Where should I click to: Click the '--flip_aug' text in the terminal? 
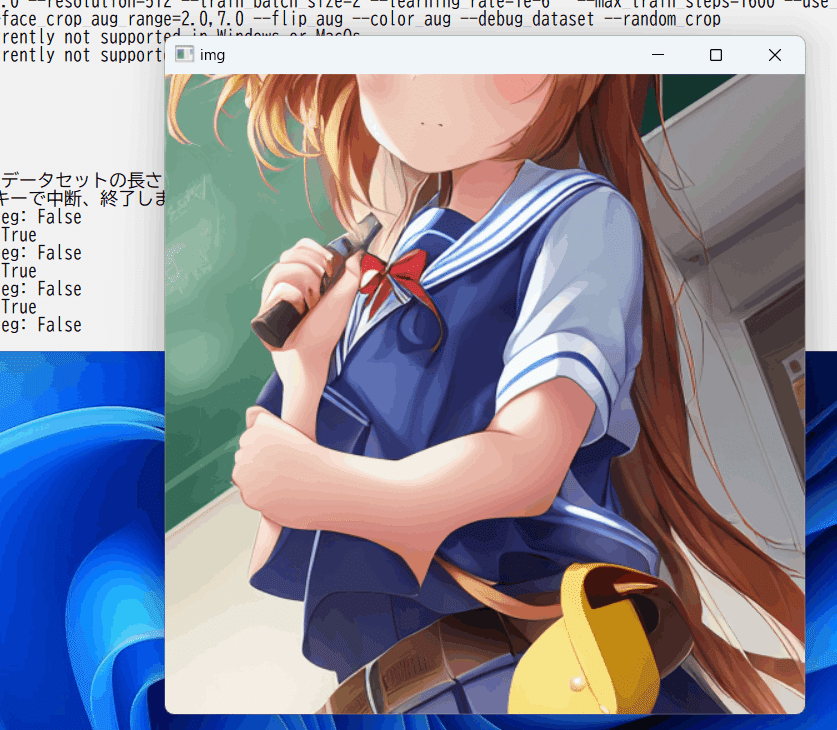tap(298, 20)
